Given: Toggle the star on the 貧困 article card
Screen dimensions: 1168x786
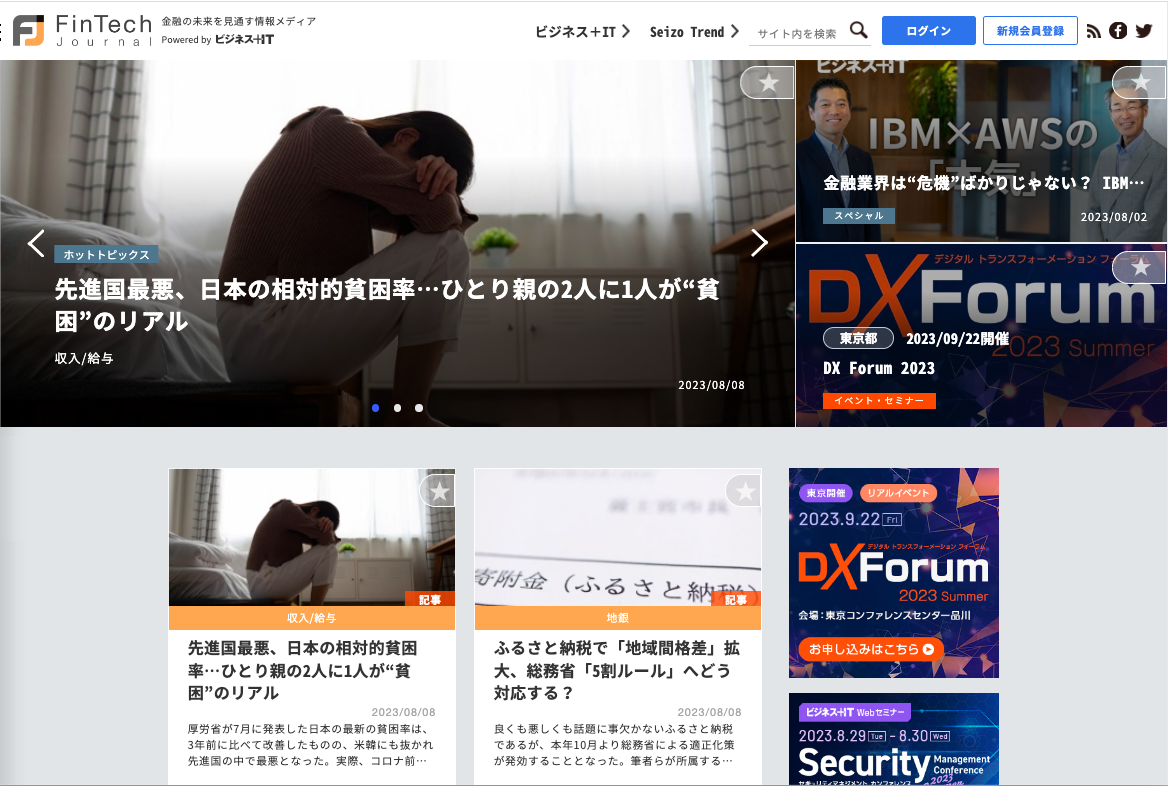Looking at the screenshot, I should pyautogui.click(x=438, y=491).
